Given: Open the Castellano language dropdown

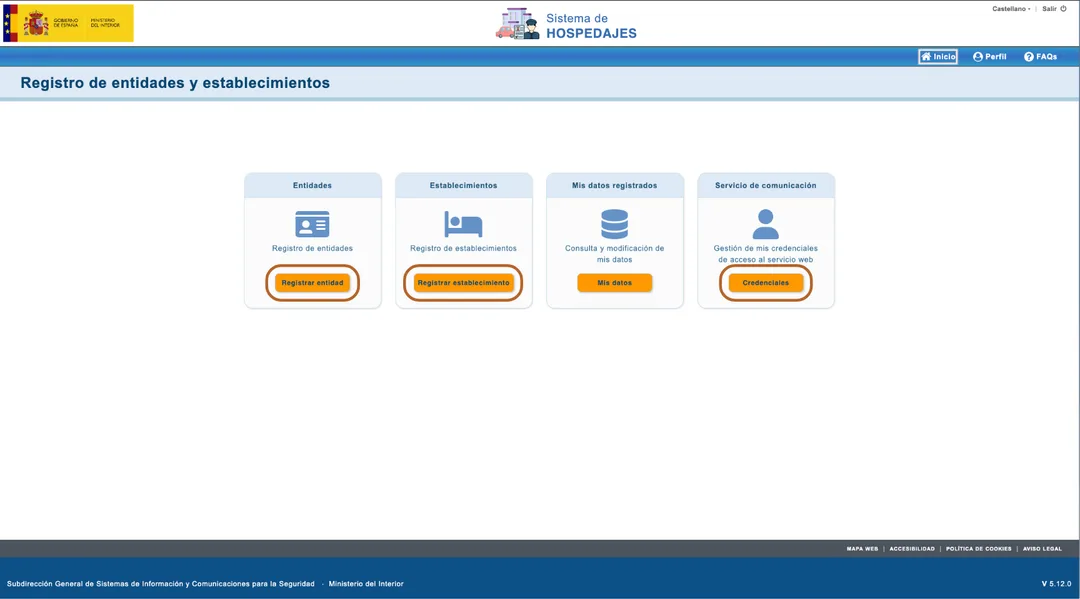Looking at the screenshot, I should (1011, 9).
